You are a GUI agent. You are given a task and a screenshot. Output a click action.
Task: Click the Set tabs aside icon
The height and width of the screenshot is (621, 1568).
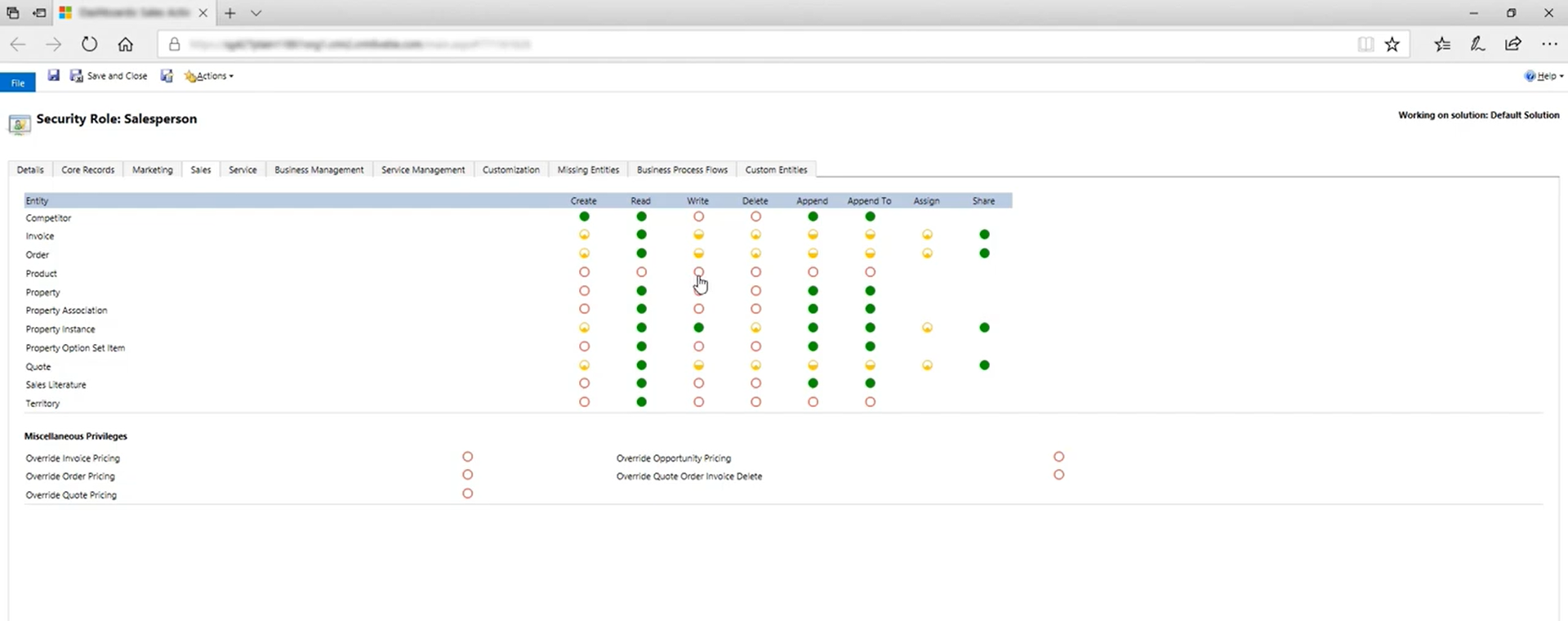coord(39,13)
